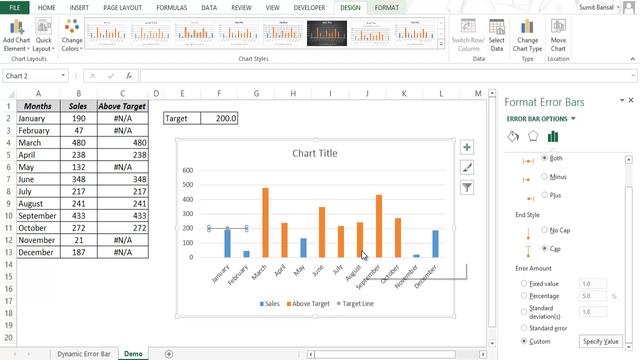Screen dimensions: 640x360
Task: Click Specify Value button
Action: pos(600,341)
